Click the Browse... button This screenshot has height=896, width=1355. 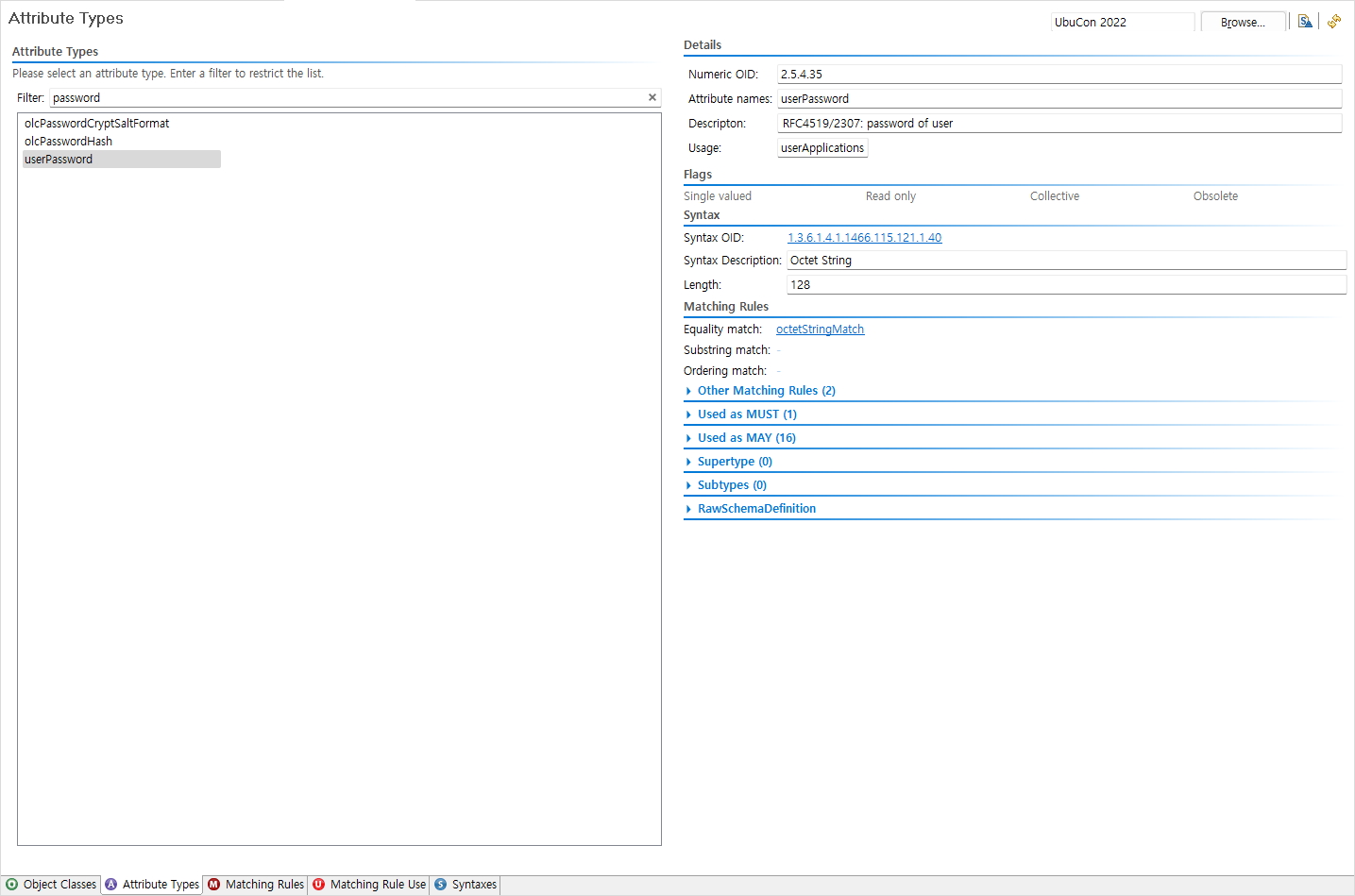click(x=1243, y=23)
